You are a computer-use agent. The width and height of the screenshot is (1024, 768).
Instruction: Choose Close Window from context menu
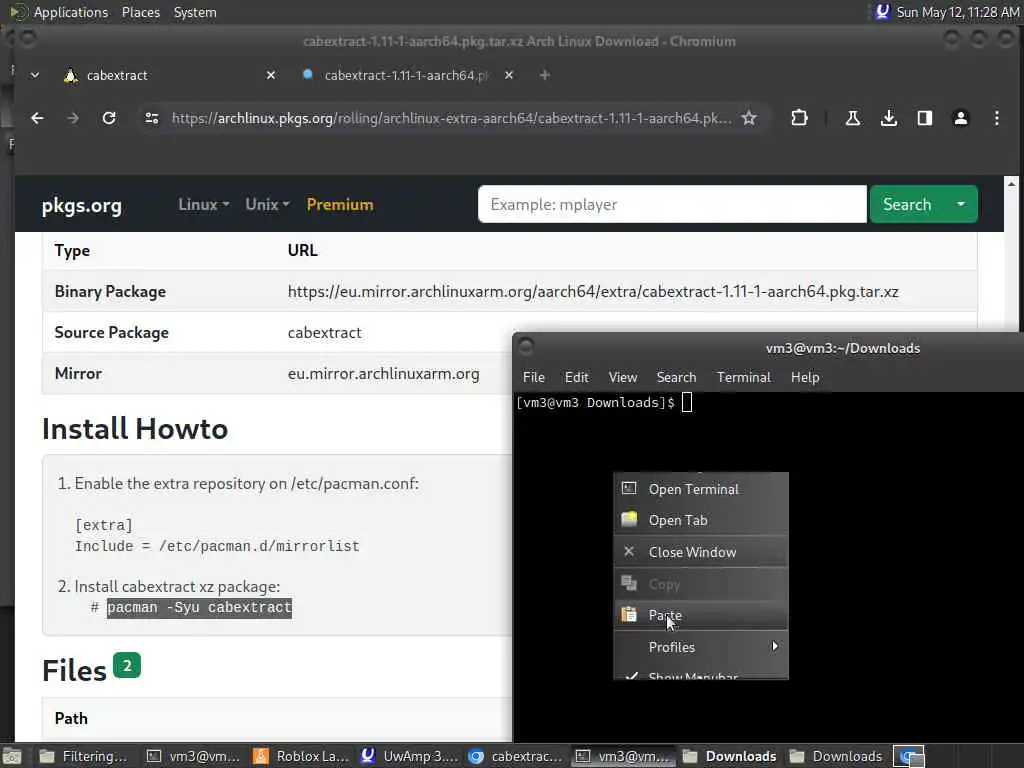click(x=701, y=552)
